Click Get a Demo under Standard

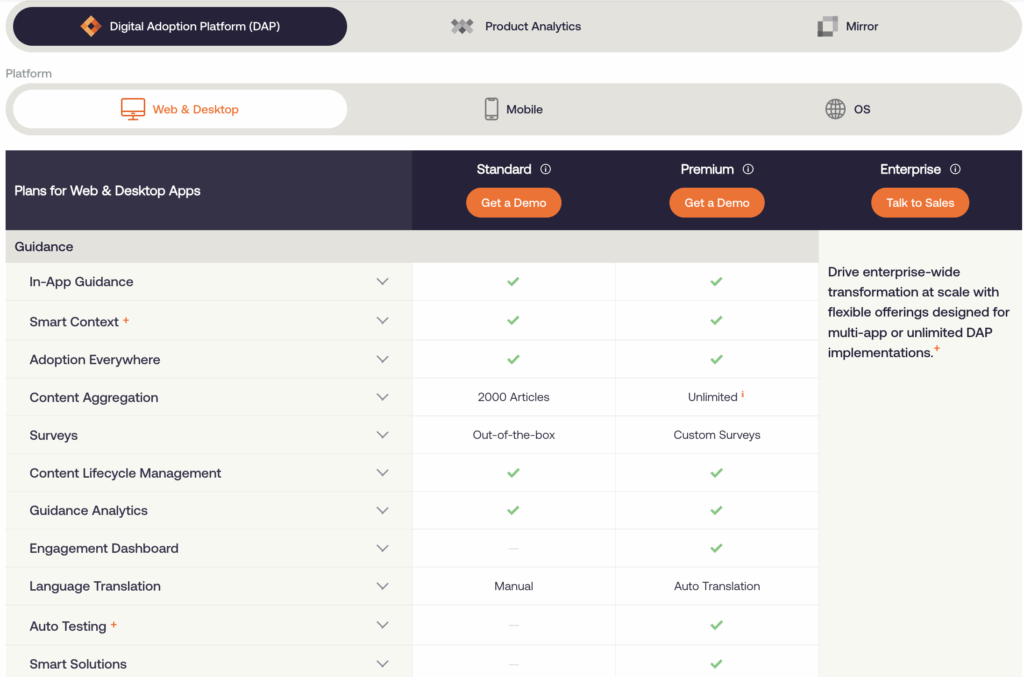tap(513, 202)
